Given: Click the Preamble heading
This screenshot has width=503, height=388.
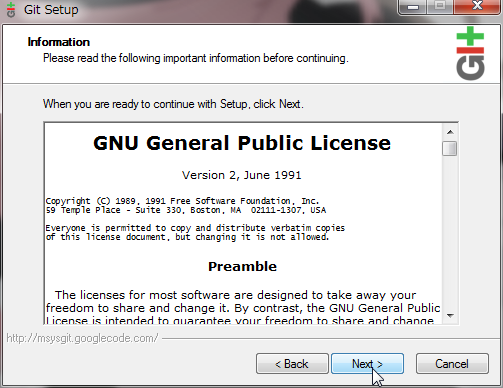Looking at the screenshot, I should (x=242, y=267).
